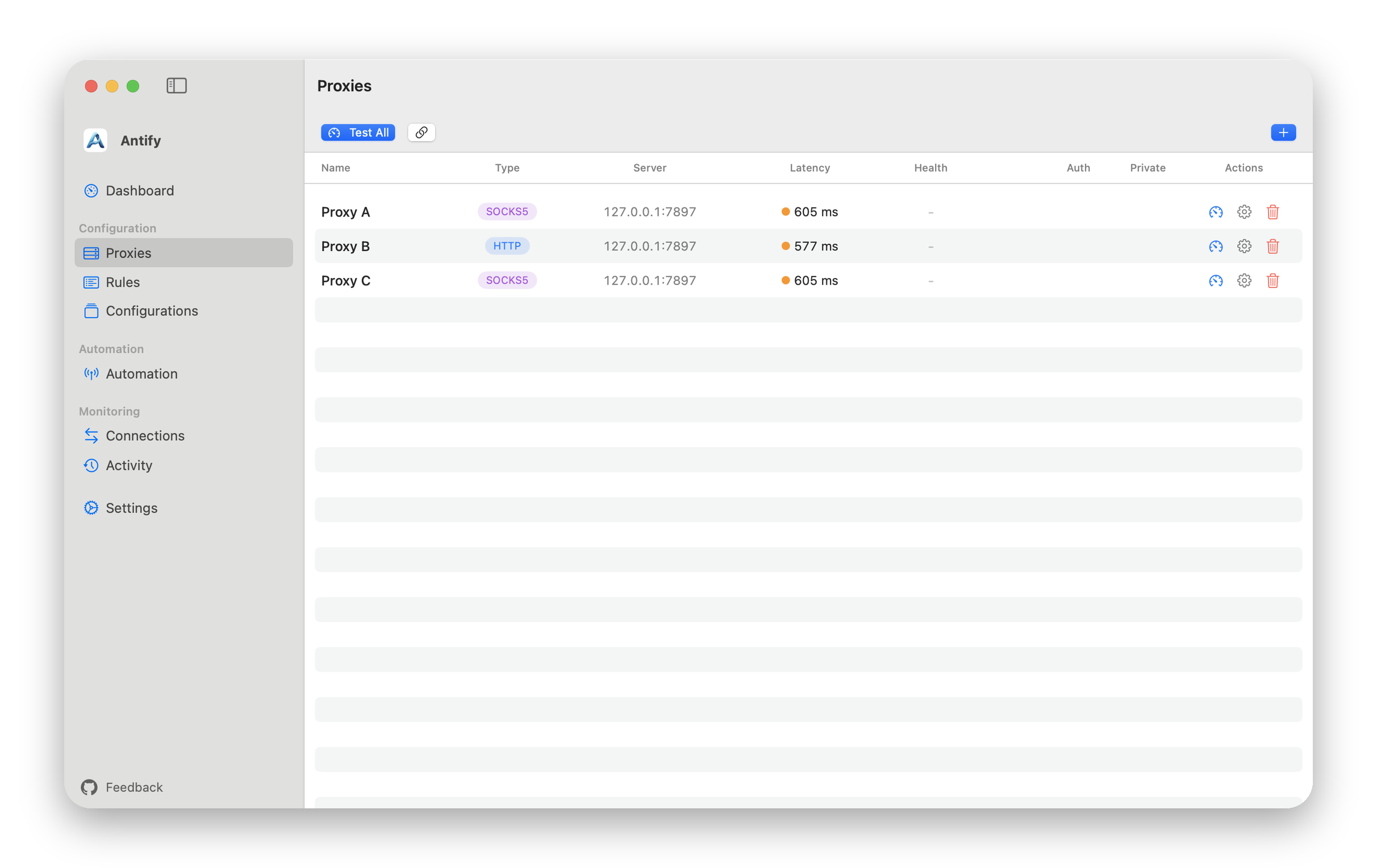Open settings gear for Proxy B
The image size is (1377, 868).
1244,247
